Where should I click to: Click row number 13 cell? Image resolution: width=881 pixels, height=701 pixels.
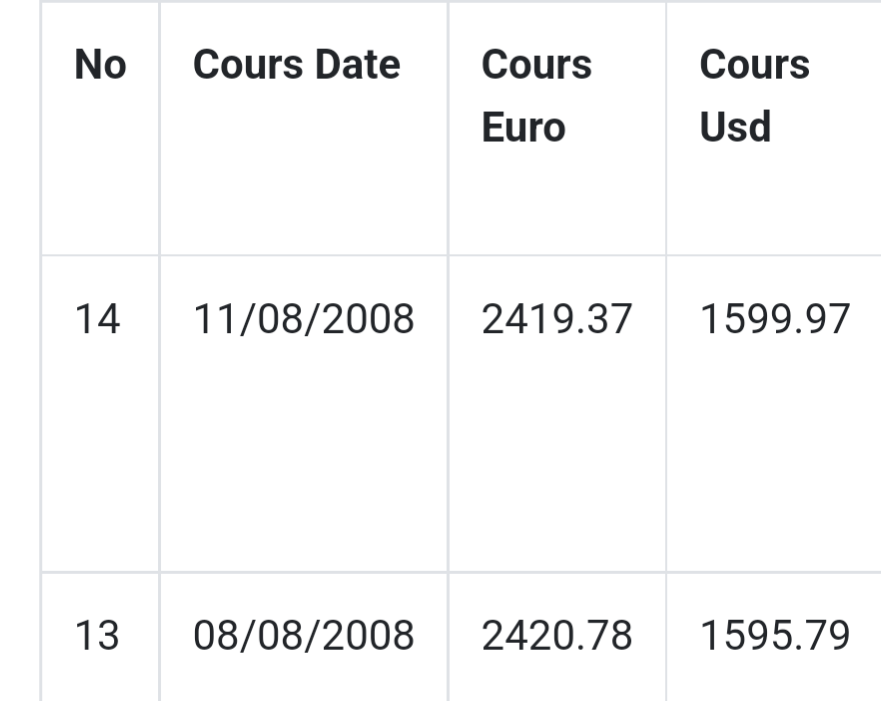pyautogui.click(x=97, y=635)
